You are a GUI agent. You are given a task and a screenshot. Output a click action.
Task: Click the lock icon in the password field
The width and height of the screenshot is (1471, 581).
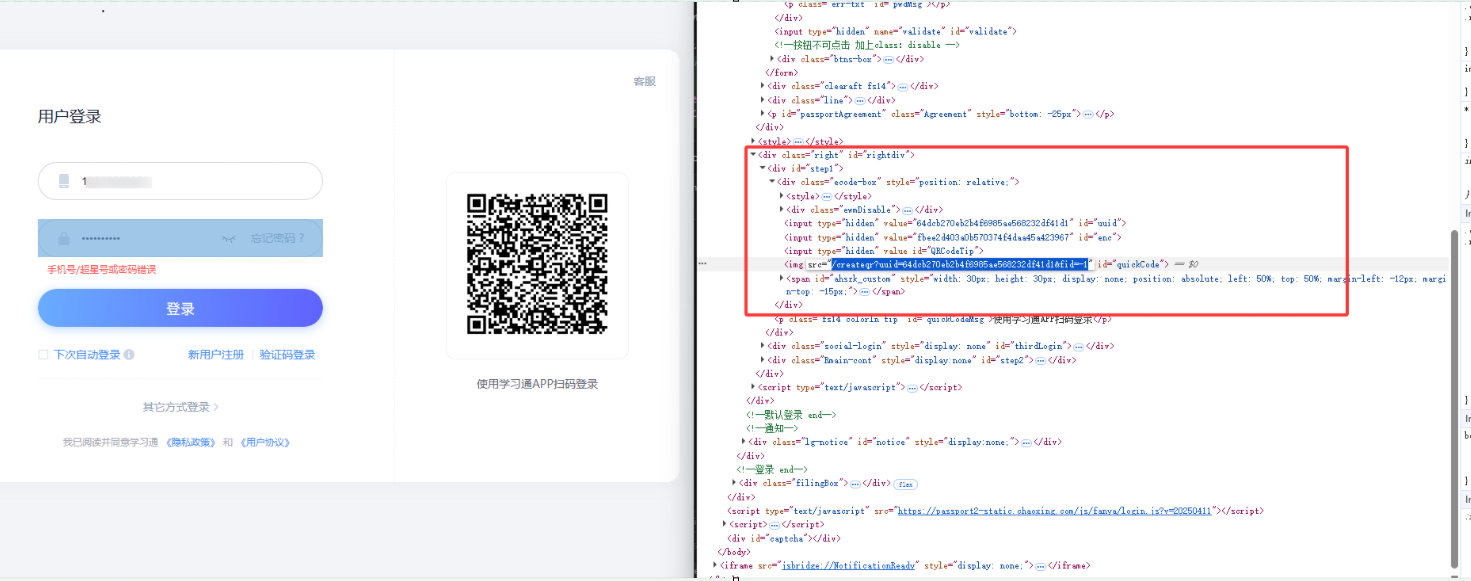point(63,238)
